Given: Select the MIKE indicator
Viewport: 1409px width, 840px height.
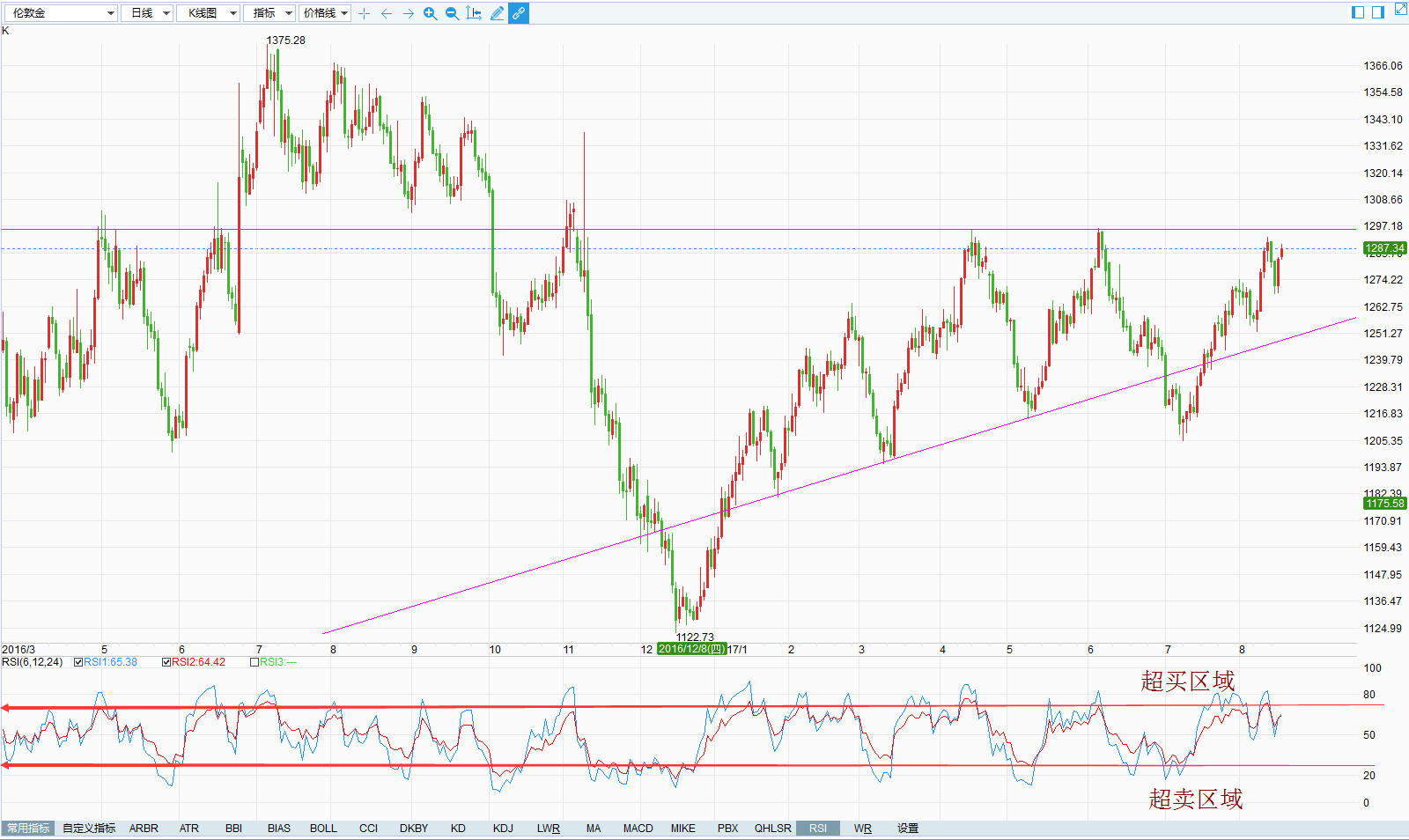Looking at the screenshot, I should coord(682,828).
